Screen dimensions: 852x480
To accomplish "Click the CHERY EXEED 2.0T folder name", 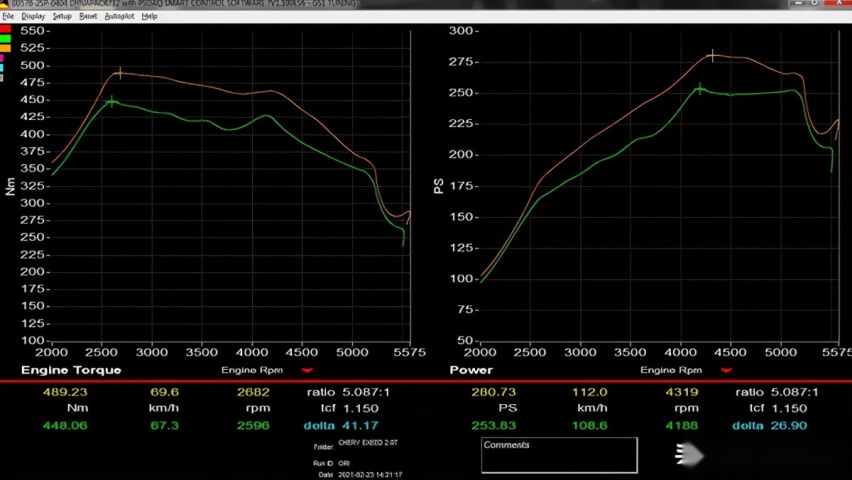I will [x=368, y=442].
